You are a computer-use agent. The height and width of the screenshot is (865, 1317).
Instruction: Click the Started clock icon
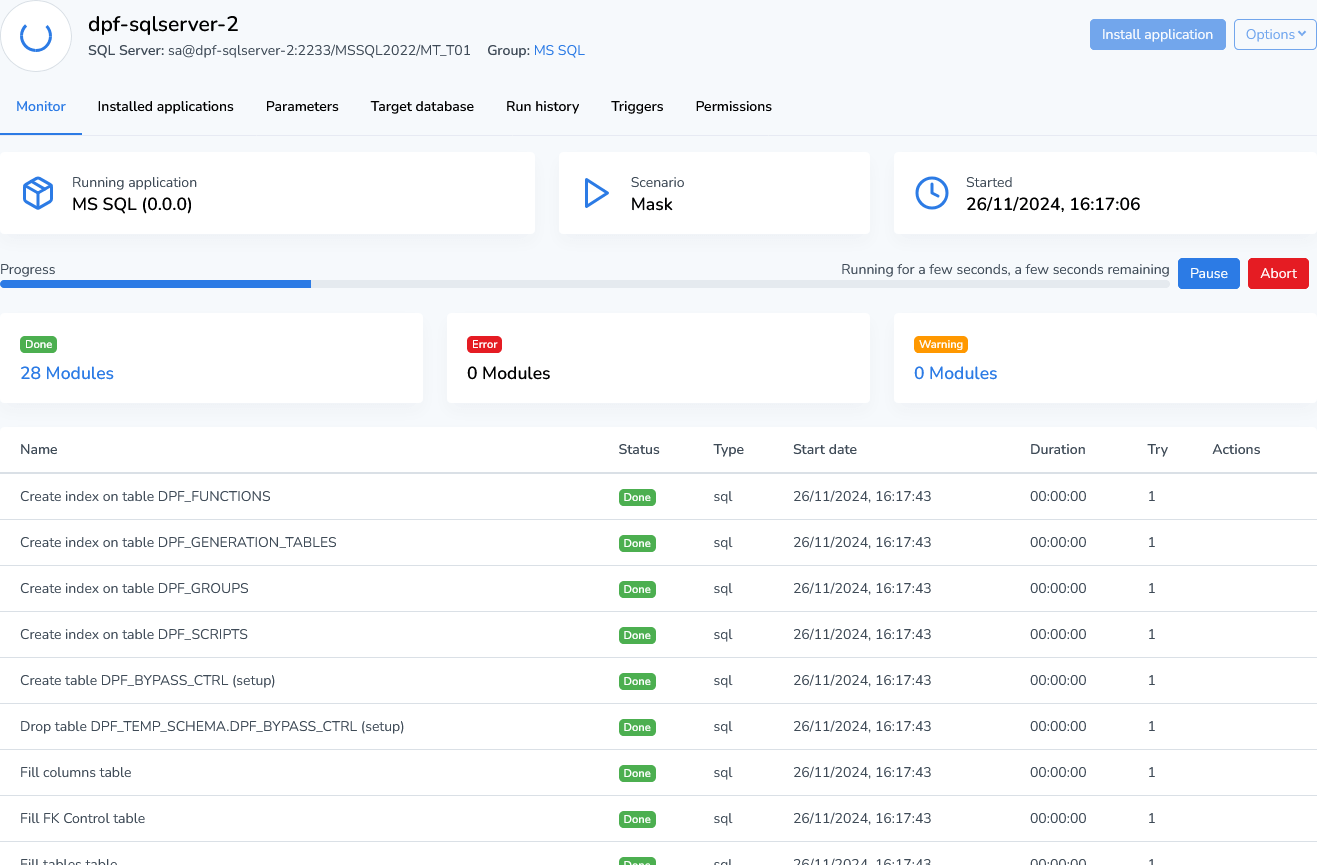(x=932, y=193)
